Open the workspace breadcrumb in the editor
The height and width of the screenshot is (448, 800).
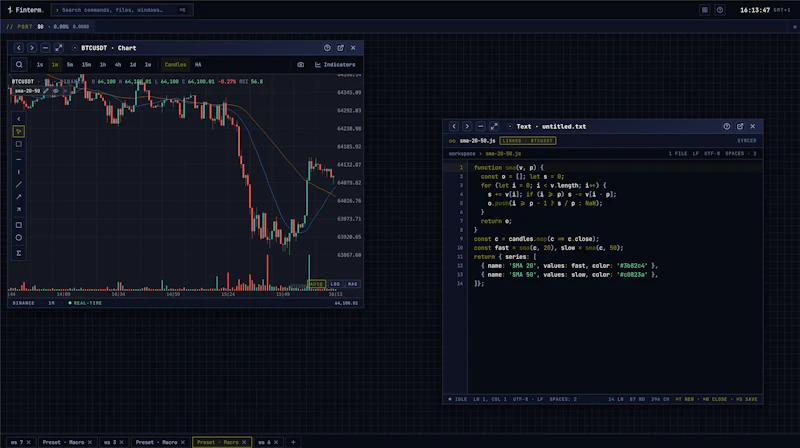coord(462,154)
